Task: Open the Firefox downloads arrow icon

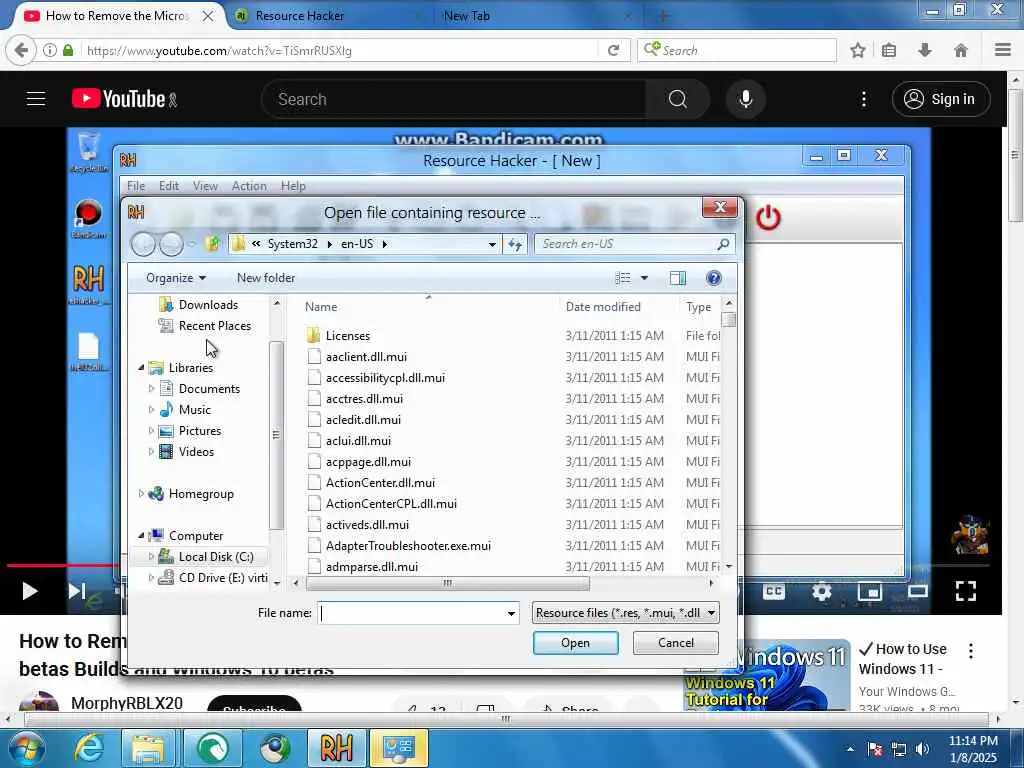Action: tap(925, 50)
